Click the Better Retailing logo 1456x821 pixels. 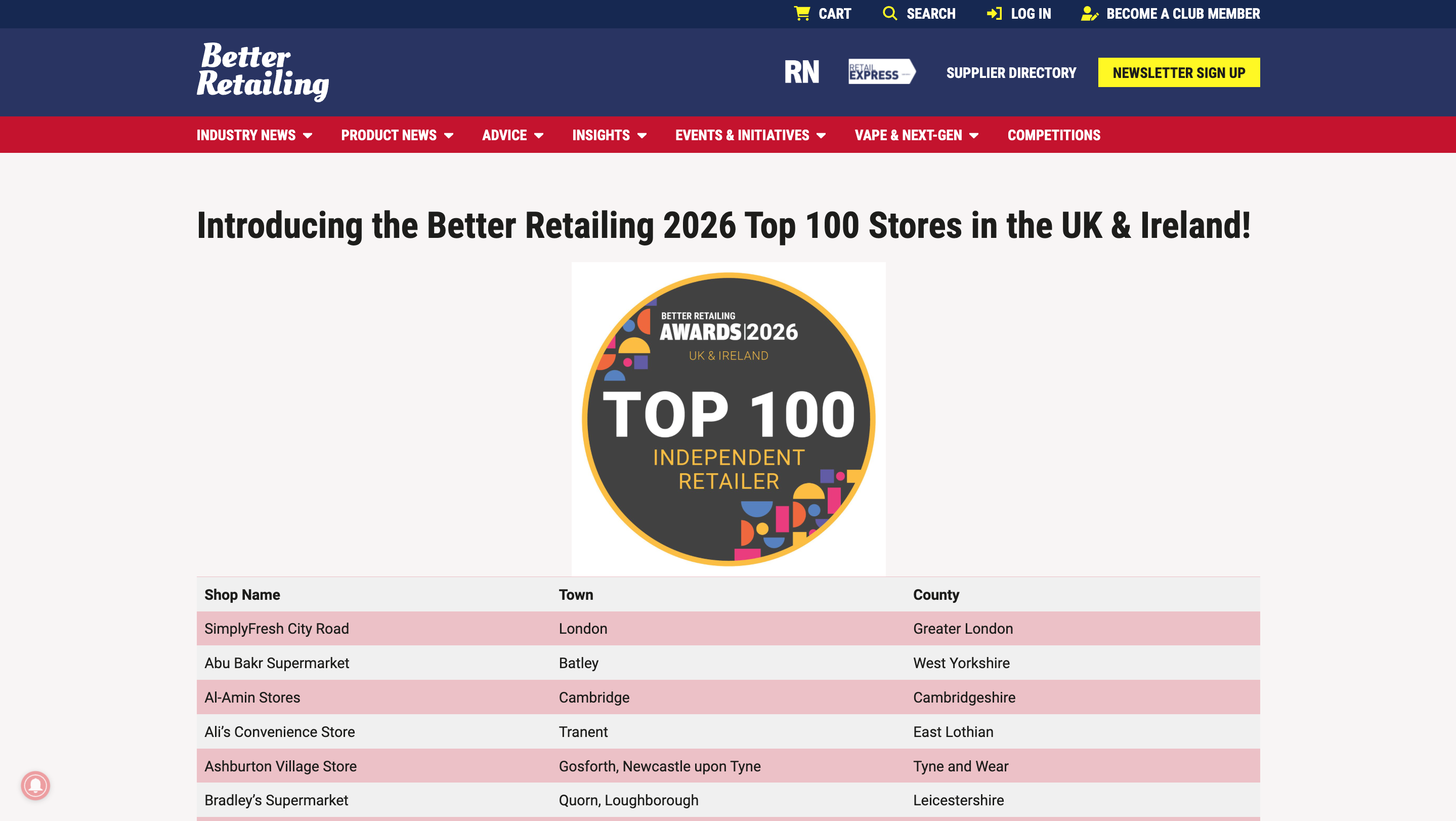[263, 72]
